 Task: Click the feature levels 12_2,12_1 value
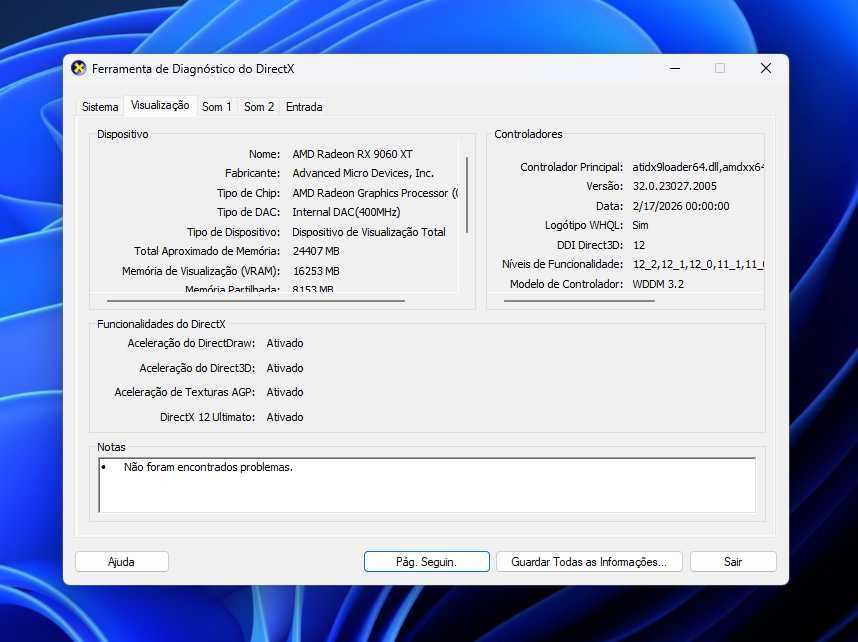(698, 264)
